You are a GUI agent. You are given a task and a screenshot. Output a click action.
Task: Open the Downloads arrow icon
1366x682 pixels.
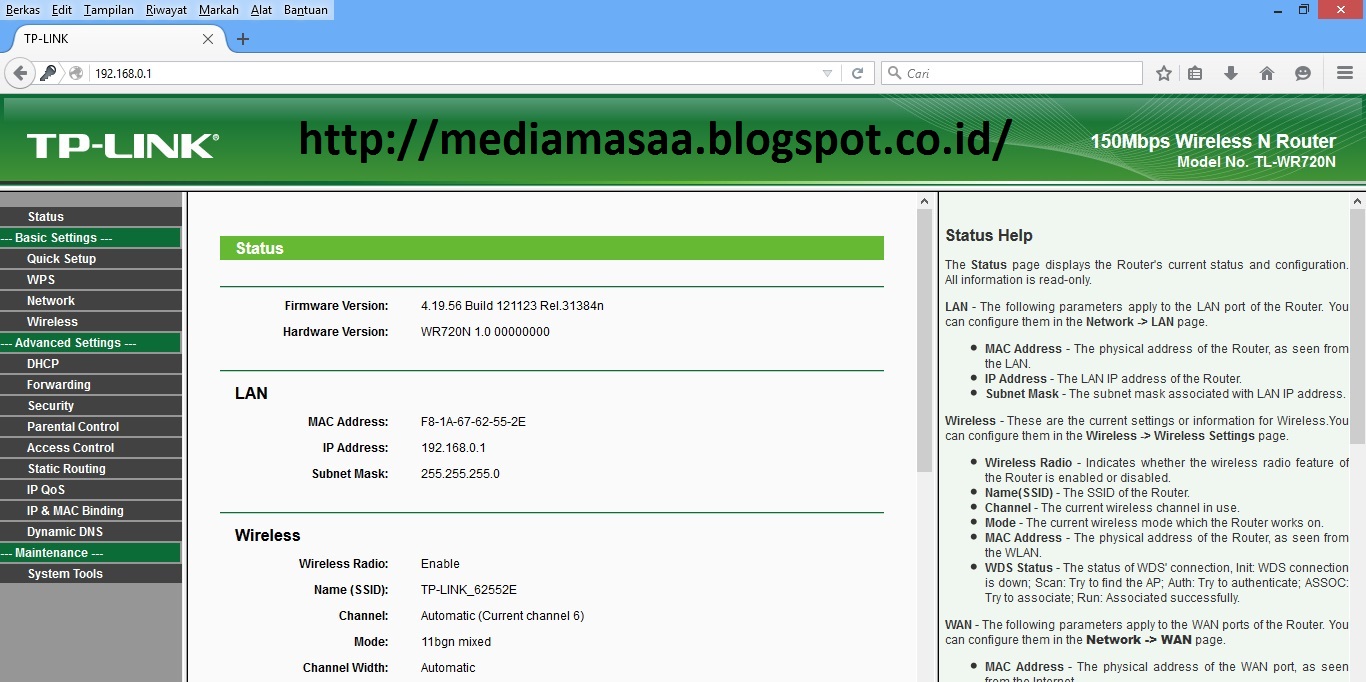click(1231, 73)
